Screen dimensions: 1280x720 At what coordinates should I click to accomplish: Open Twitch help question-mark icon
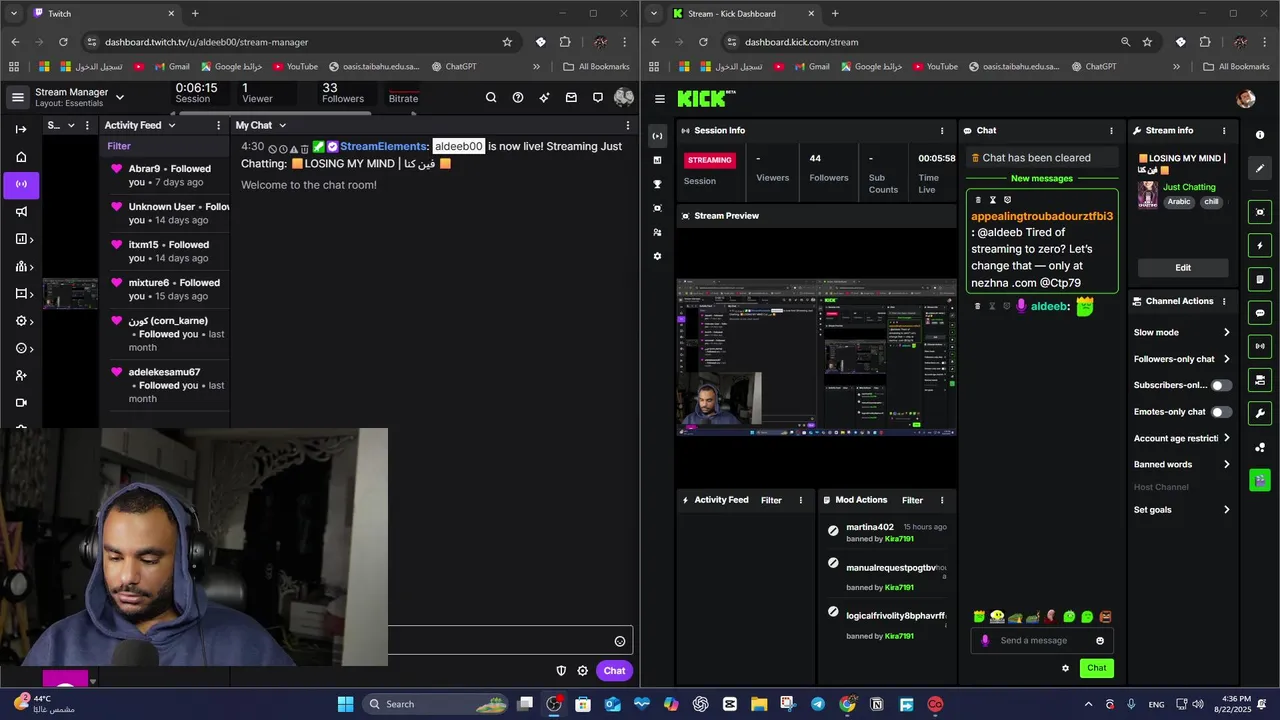point(518,97)
